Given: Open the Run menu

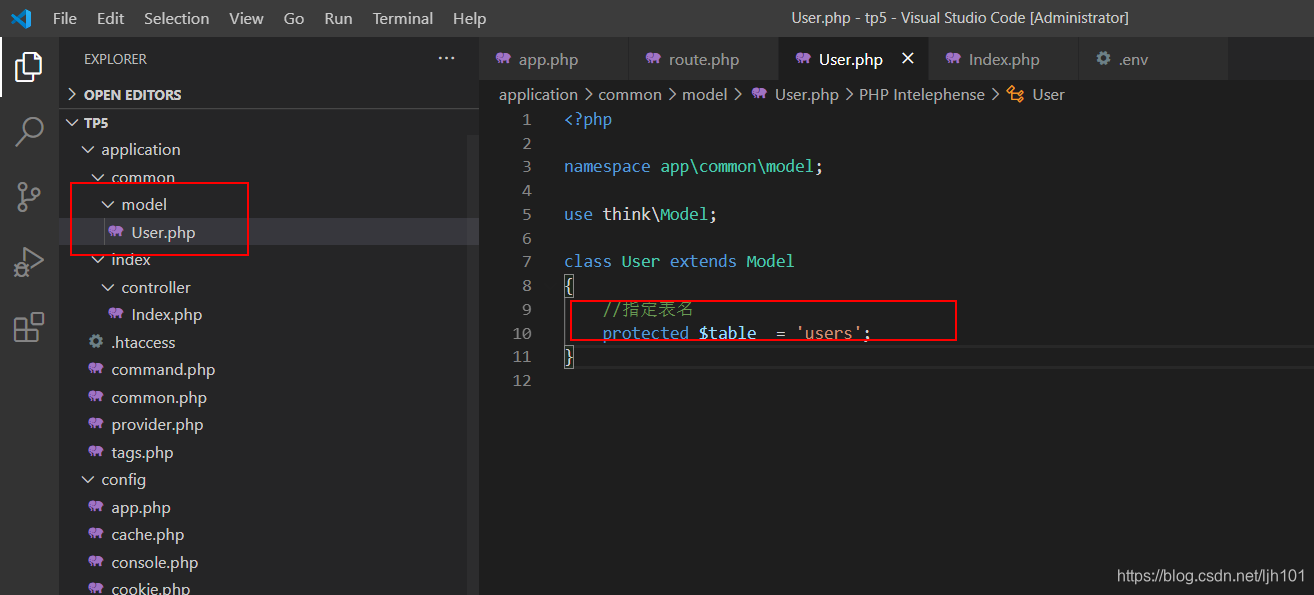Looking at the screenshot, I should coord(338,18).
